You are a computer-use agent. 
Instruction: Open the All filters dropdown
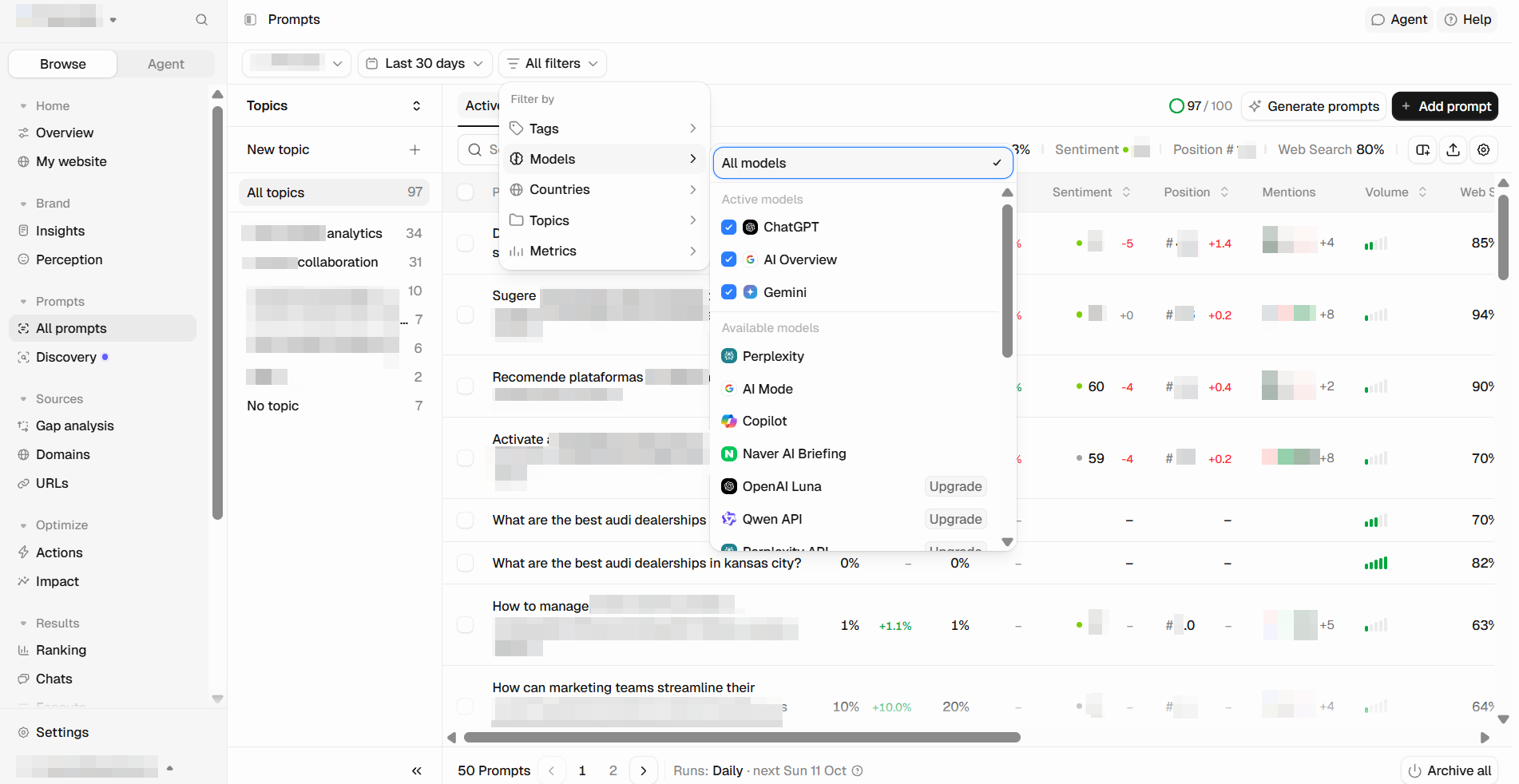pyautogui.click(x=553, y=64)
